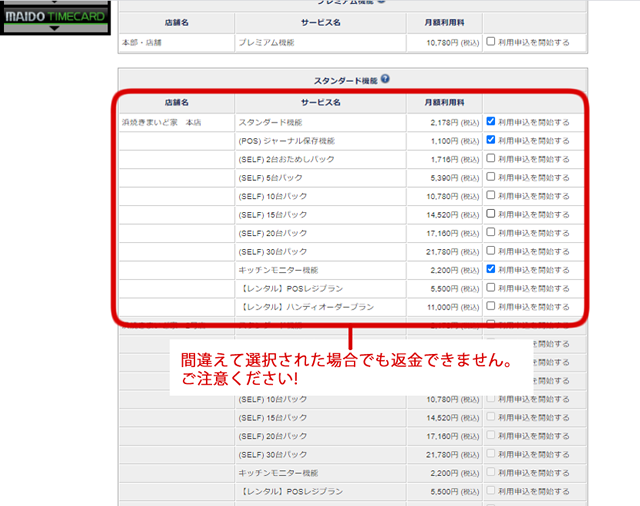Tick the 【レンタル】ハンディオーダープラン checkbox

(x=491, y=306)
